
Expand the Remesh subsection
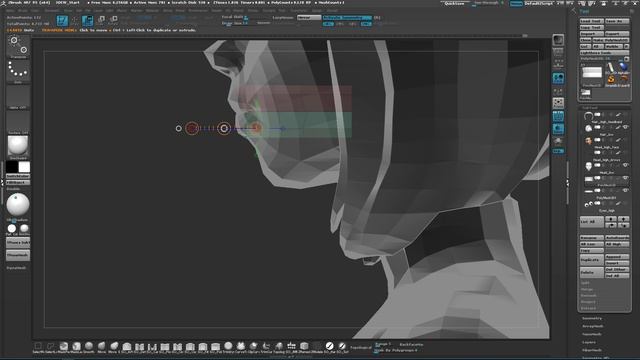click(588, 296)
